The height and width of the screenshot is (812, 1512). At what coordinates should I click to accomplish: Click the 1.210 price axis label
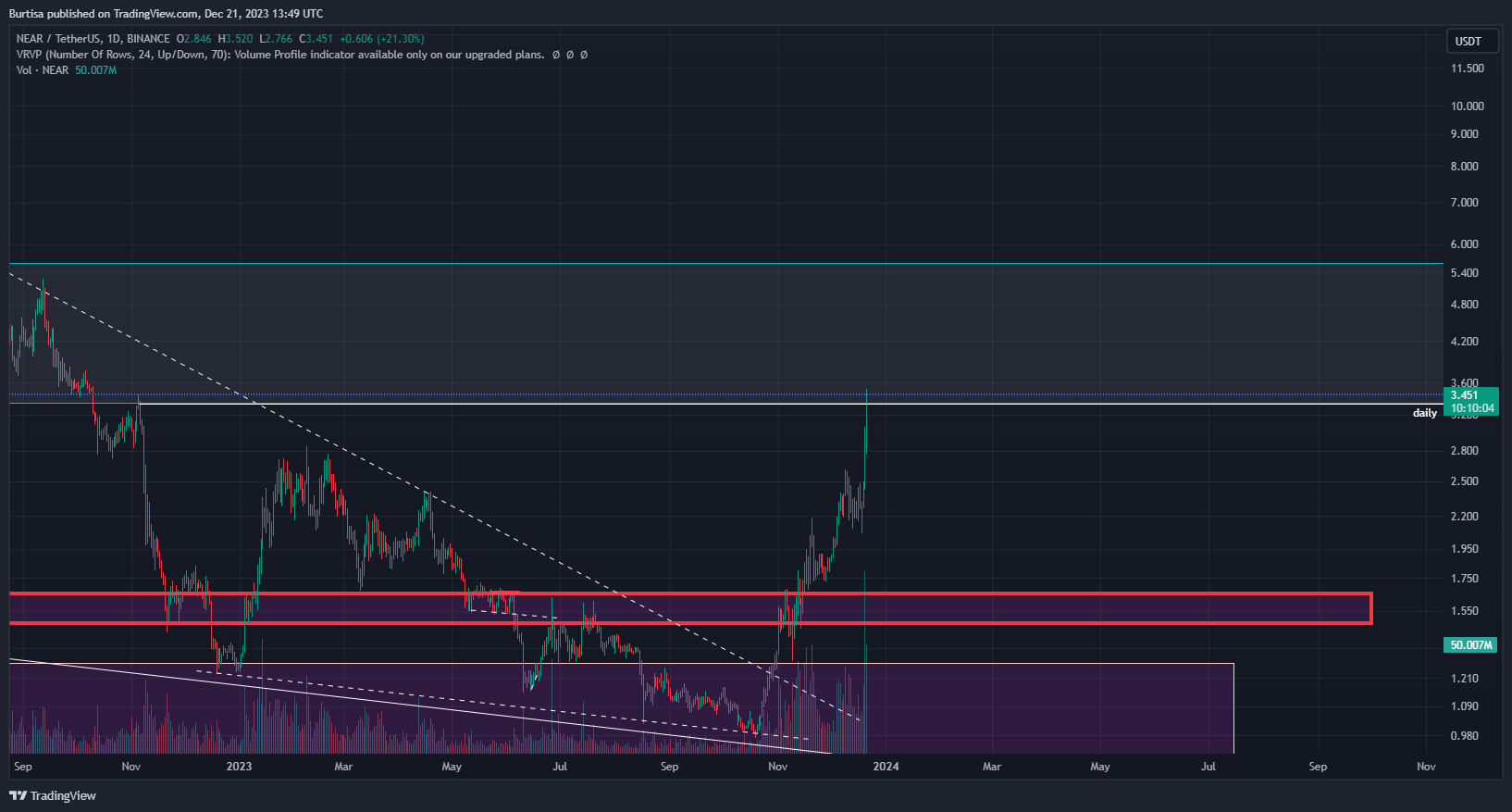1465,679
